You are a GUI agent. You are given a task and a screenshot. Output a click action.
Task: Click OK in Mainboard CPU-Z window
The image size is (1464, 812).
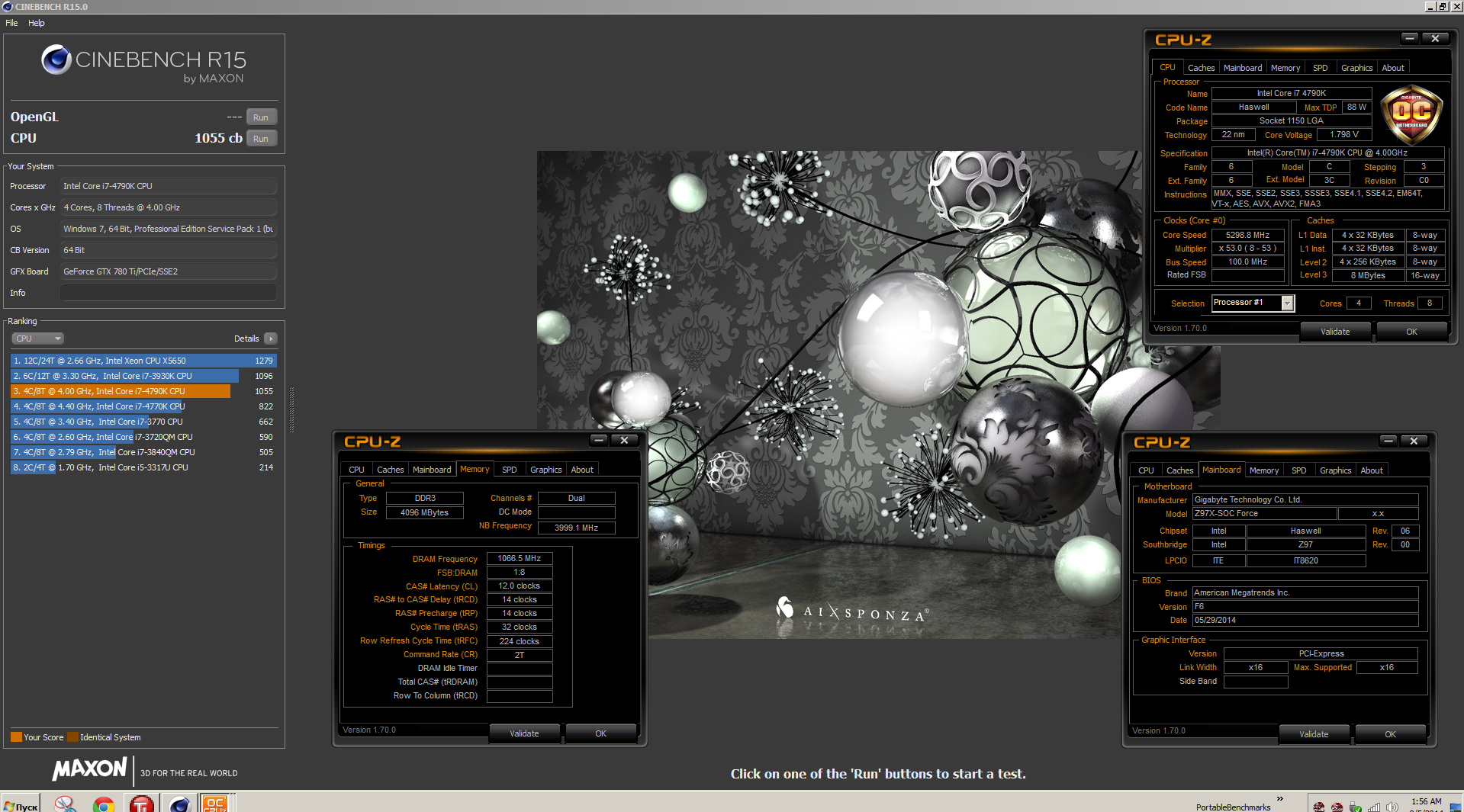pos(1390,734)
